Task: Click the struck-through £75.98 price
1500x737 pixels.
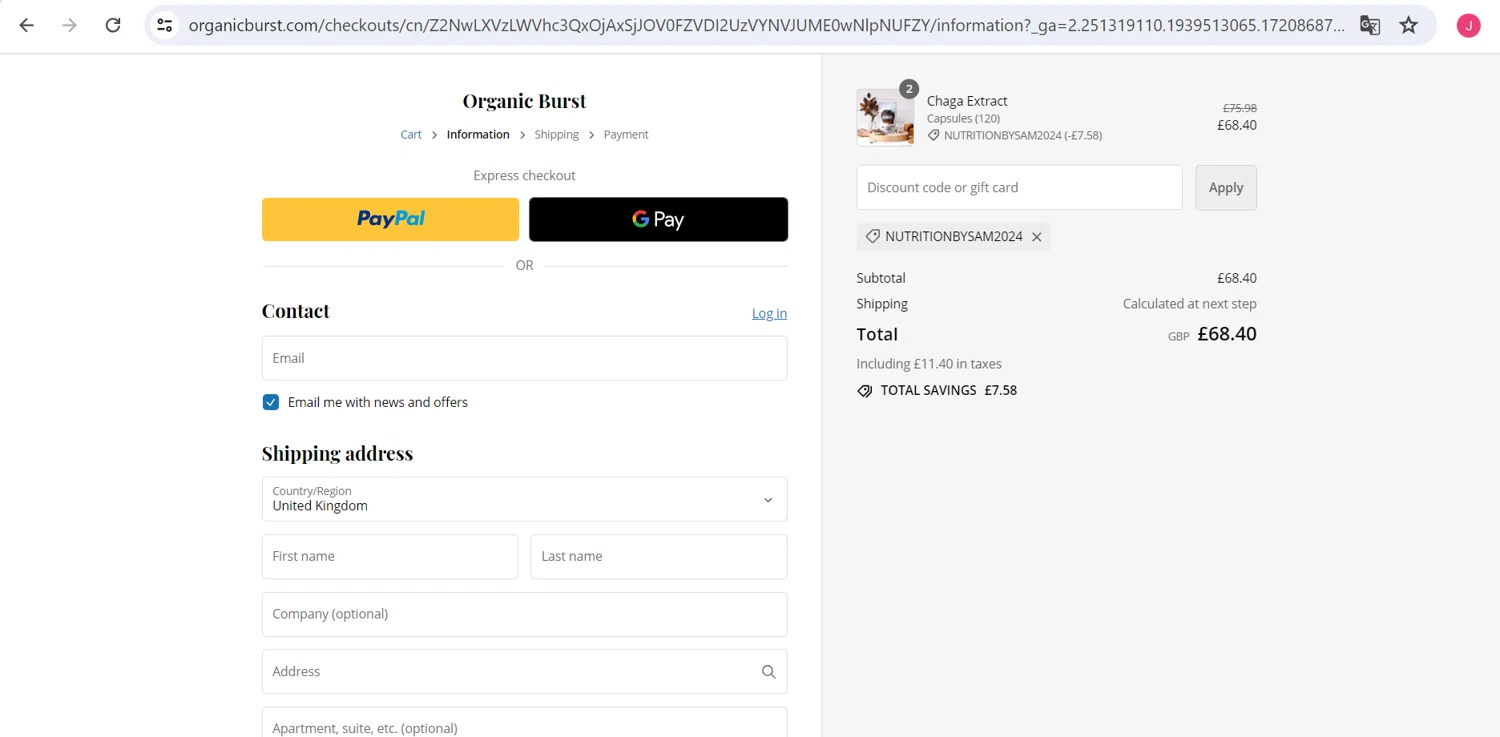Action: tap(1240, 108)
